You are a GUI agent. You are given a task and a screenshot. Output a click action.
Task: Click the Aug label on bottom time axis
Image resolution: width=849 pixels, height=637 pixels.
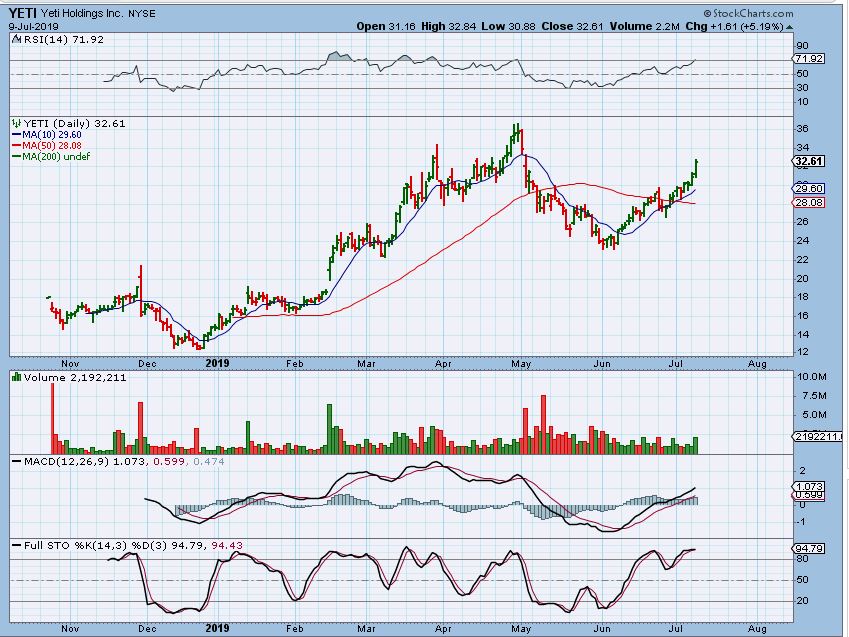coord(757,632)
